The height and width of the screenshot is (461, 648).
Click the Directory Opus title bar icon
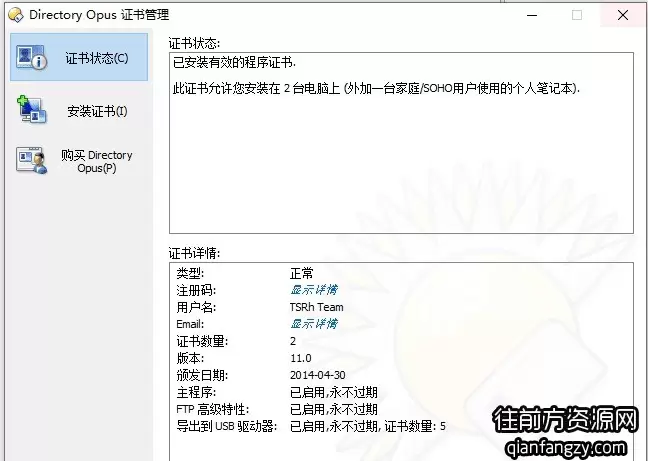pos(16,15)
